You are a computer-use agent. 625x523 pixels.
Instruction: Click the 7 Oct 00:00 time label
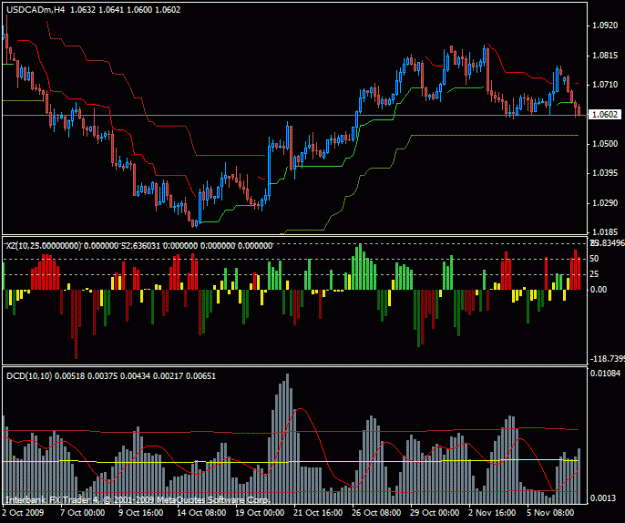83,513
